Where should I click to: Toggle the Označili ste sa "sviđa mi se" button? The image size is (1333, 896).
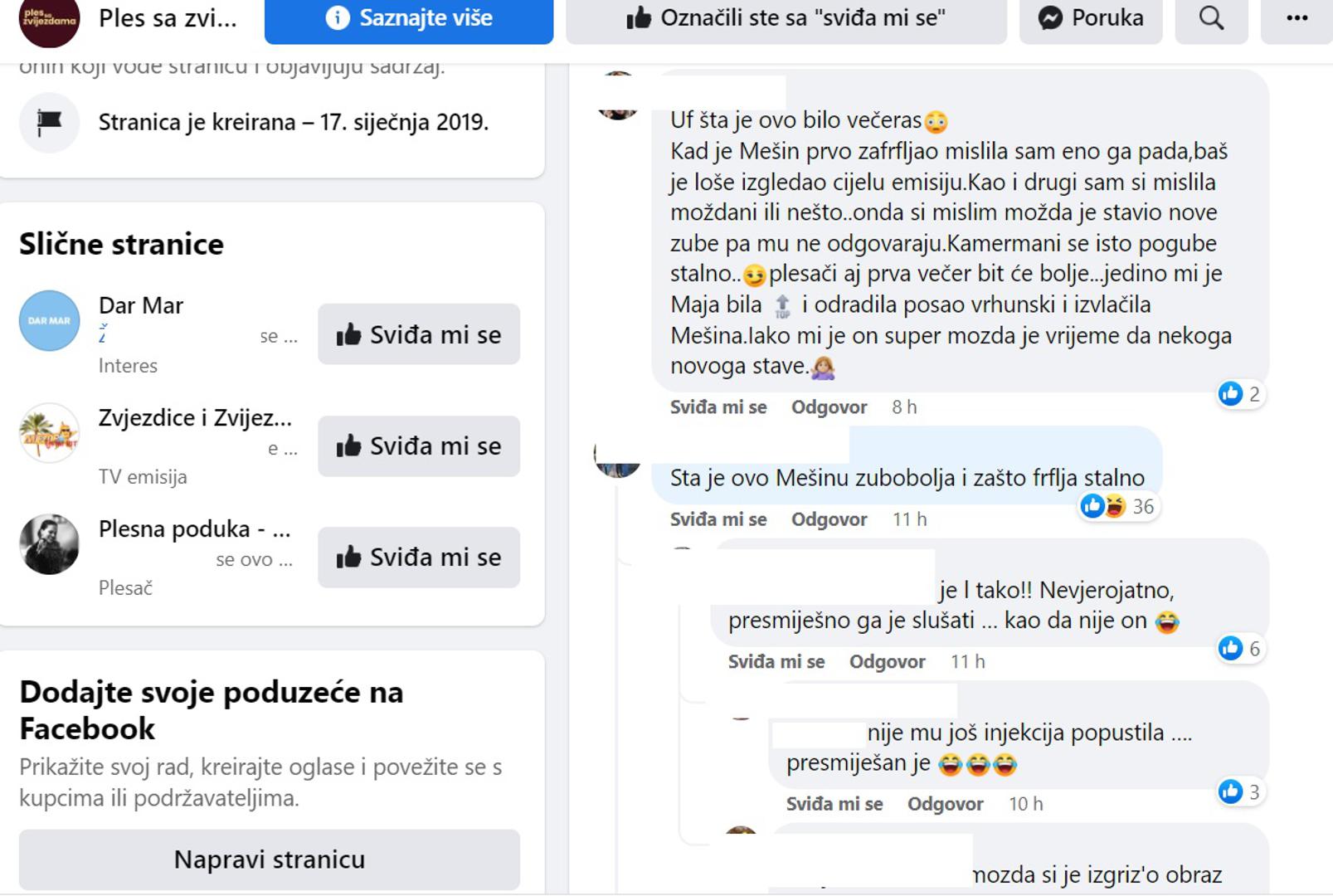[x=786, y=18]
